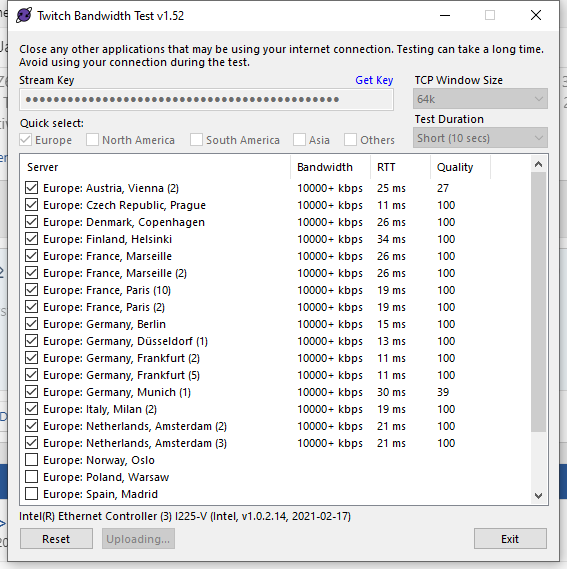Screen dimensions: 567x569
Task: Select France, Paris (2) row text
Action: (104, 307)
